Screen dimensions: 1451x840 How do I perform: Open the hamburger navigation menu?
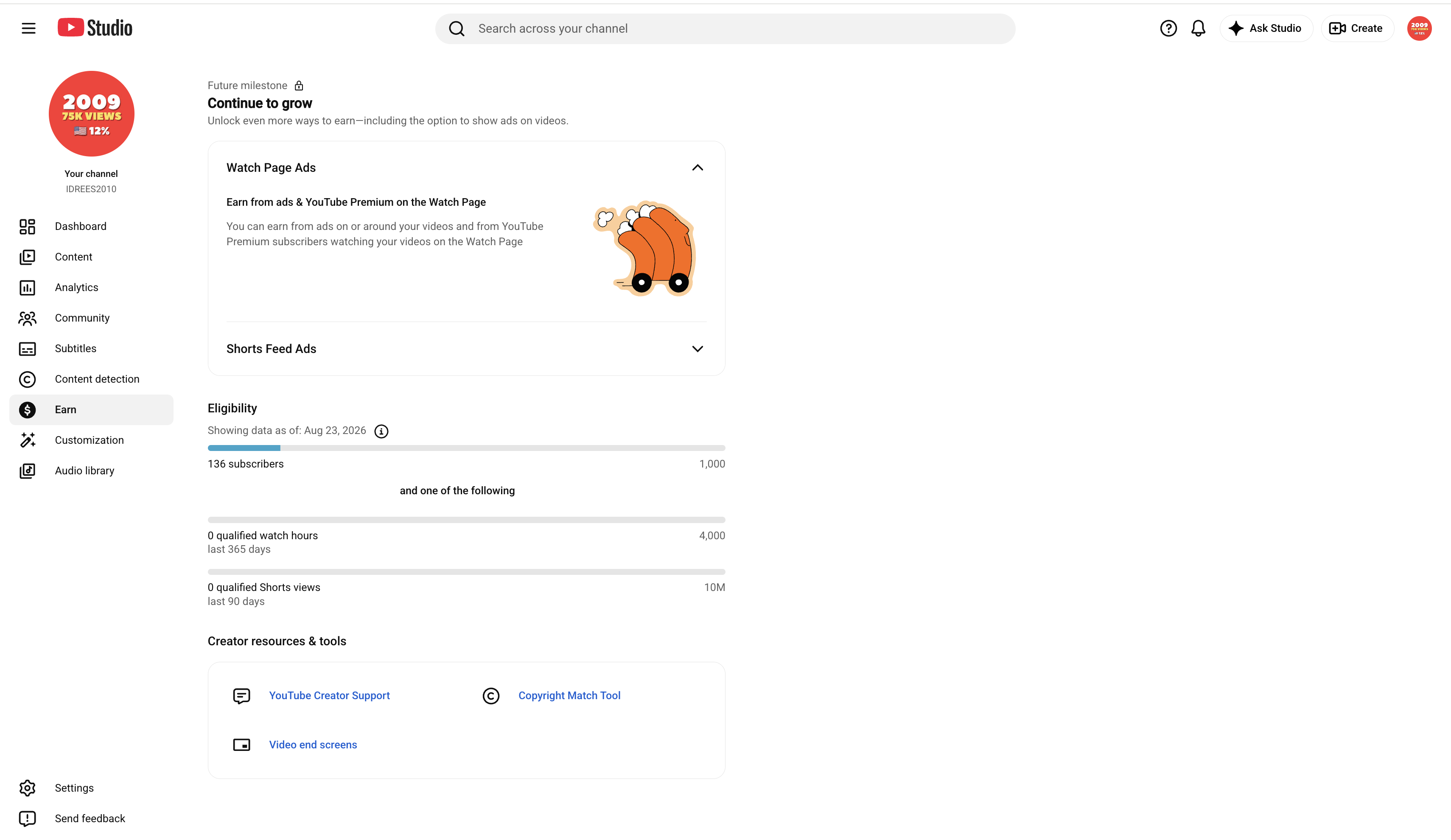coord(28,28)
